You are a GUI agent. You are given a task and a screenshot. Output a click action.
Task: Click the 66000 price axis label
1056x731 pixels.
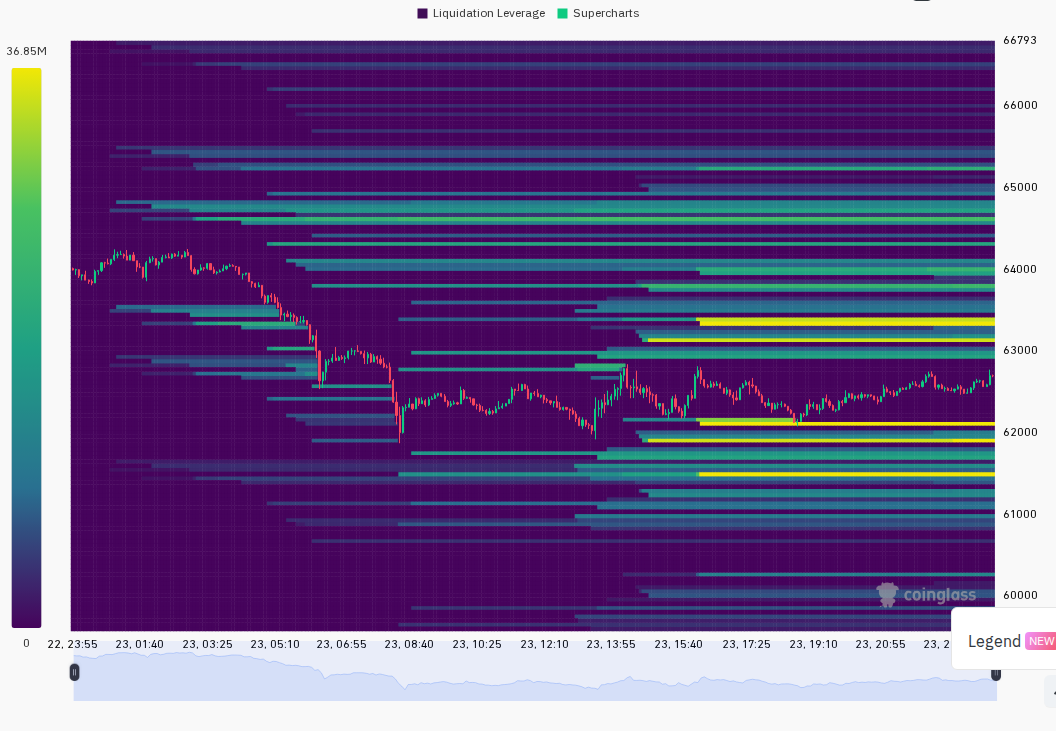point(1020,105)
